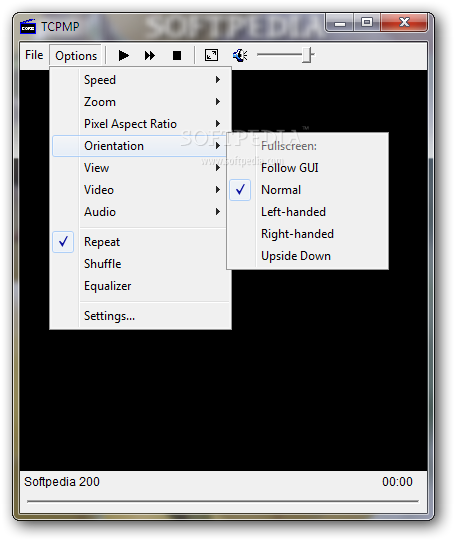Click the playback position seek bar
The width and height of the screenshot is (455, 541).
[223, 501]
